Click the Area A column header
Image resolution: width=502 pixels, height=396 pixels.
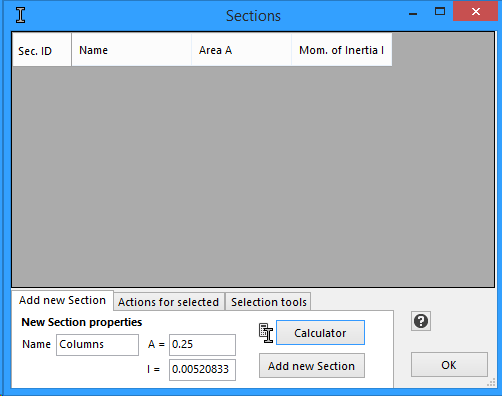pos(242,50)
